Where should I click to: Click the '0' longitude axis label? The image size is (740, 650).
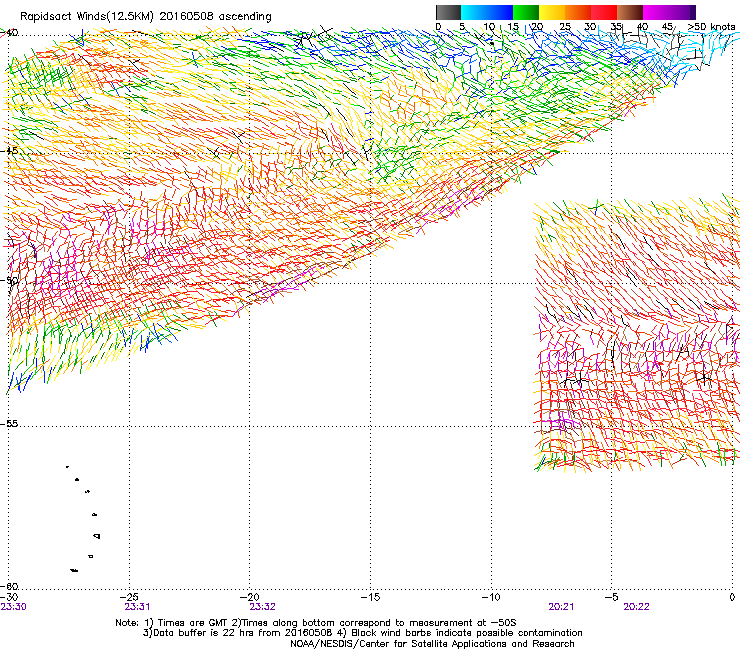click(732, 597)
